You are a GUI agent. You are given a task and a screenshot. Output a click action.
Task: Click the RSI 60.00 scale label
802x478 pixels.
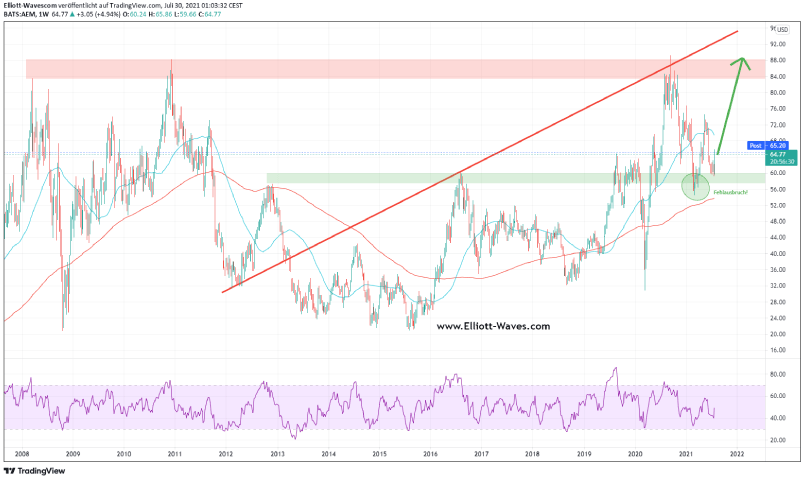point(778,395)
